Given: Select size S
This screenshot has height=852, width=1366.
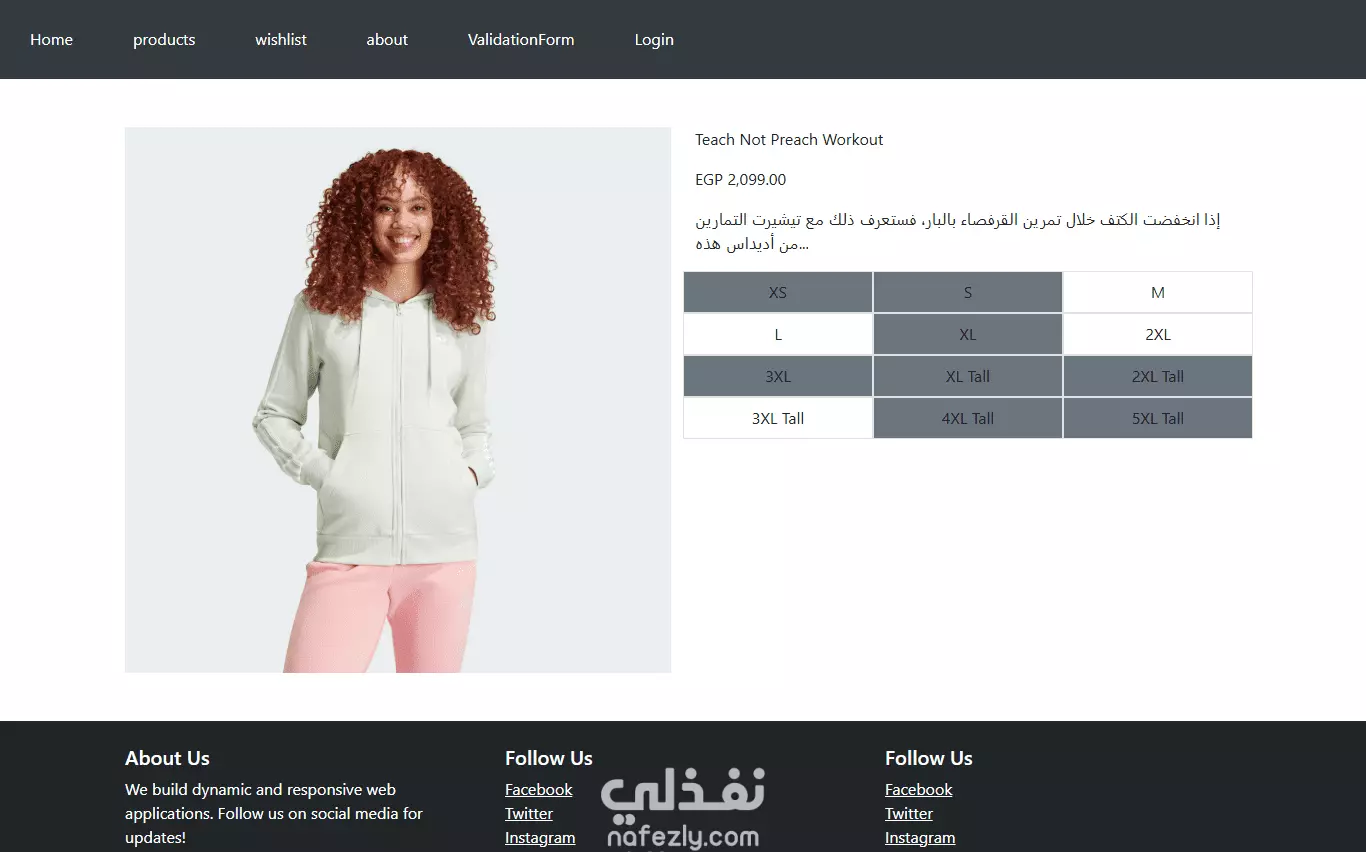Looking at the screenshot, I should [968, 292].
